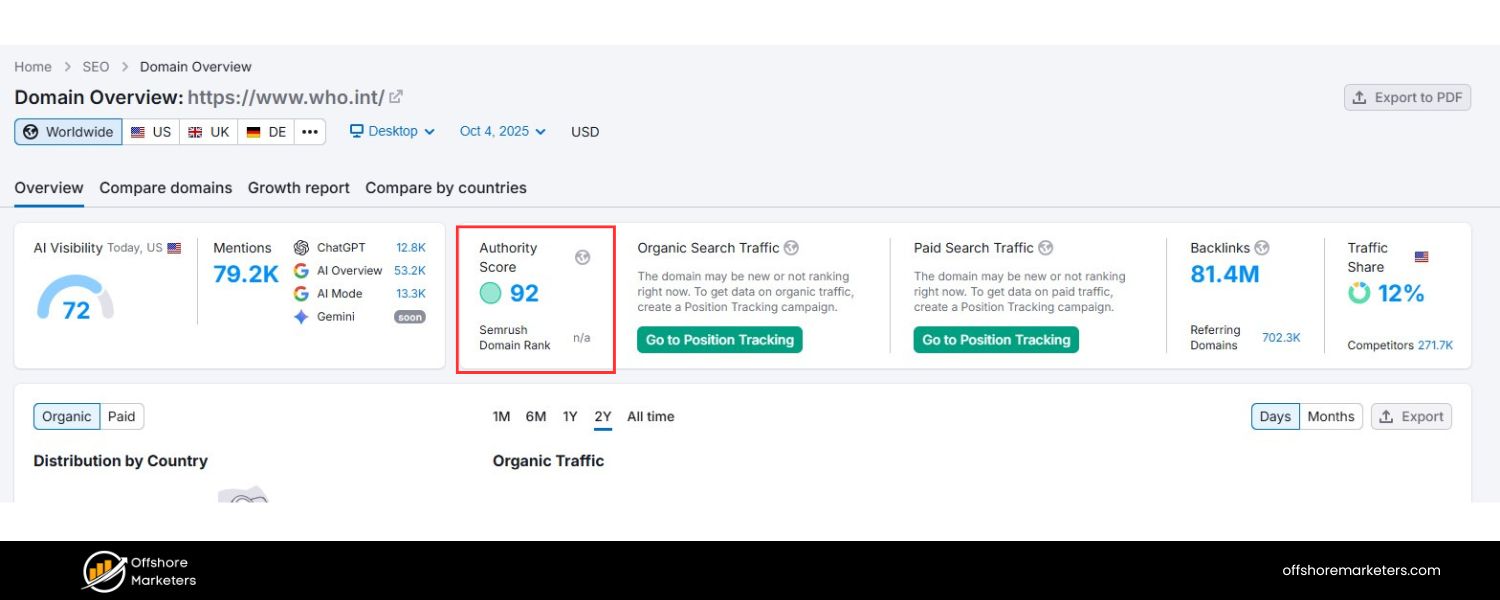Switch to the Compare domains tab
Image resolution: width=1500 pixels, height=600 pixels.
166,188
